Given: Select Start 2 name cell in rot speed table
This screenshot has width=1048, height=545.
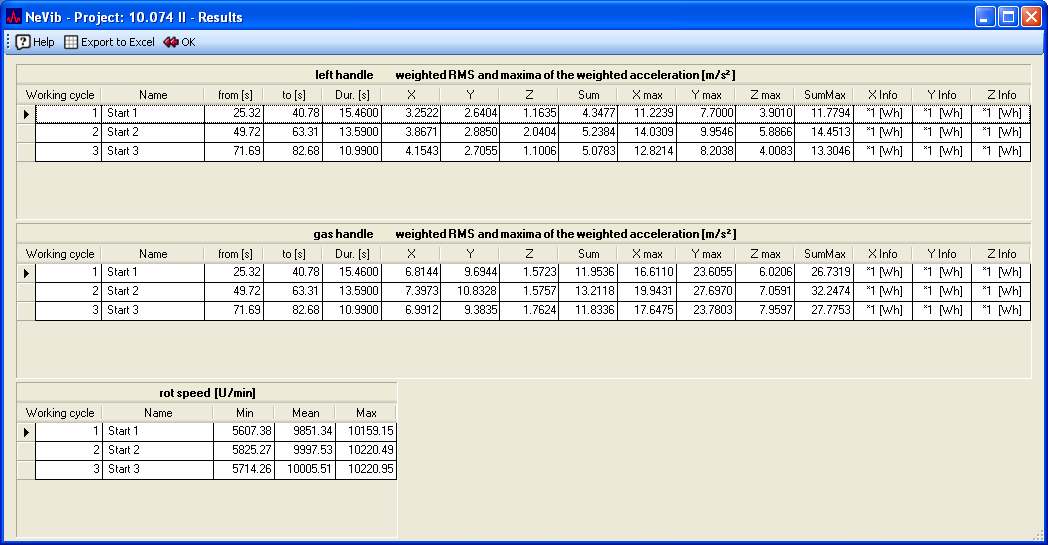Looking at the screenshot, I should click(x=157, y=450).
